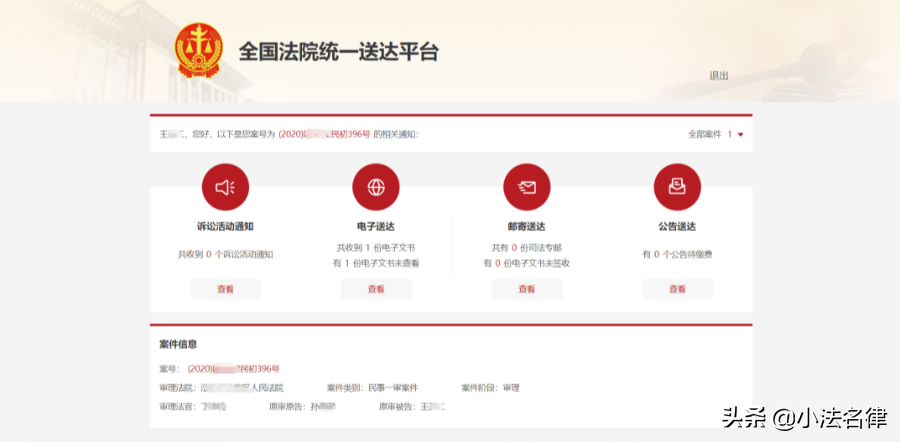
Task: Open the 查看 button under 电子送达
Action: click(376, 289)
